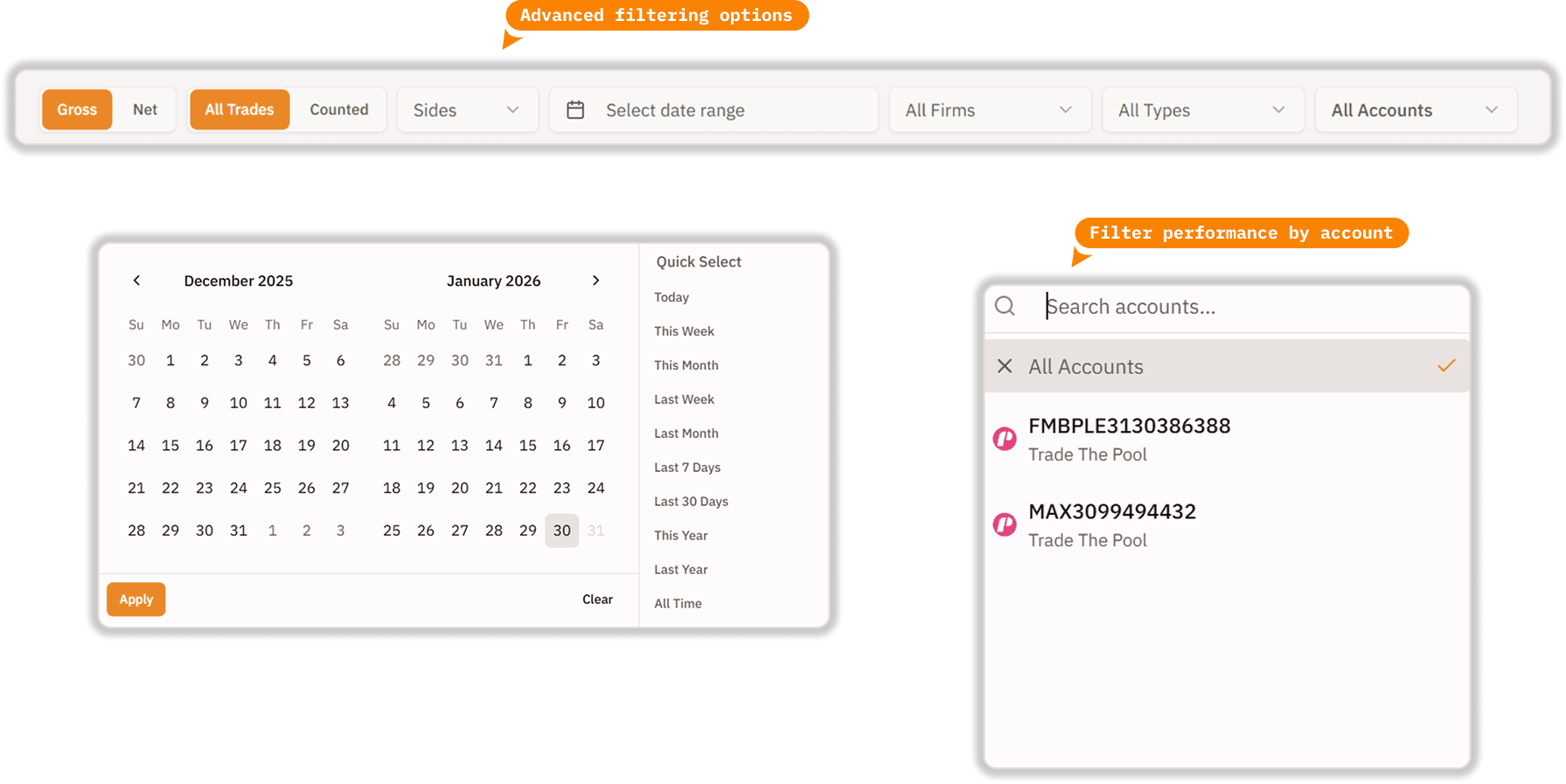Open the All Accounts dropdown in filter bar
1566x784 pixels.
click(x=1416, y=110)
